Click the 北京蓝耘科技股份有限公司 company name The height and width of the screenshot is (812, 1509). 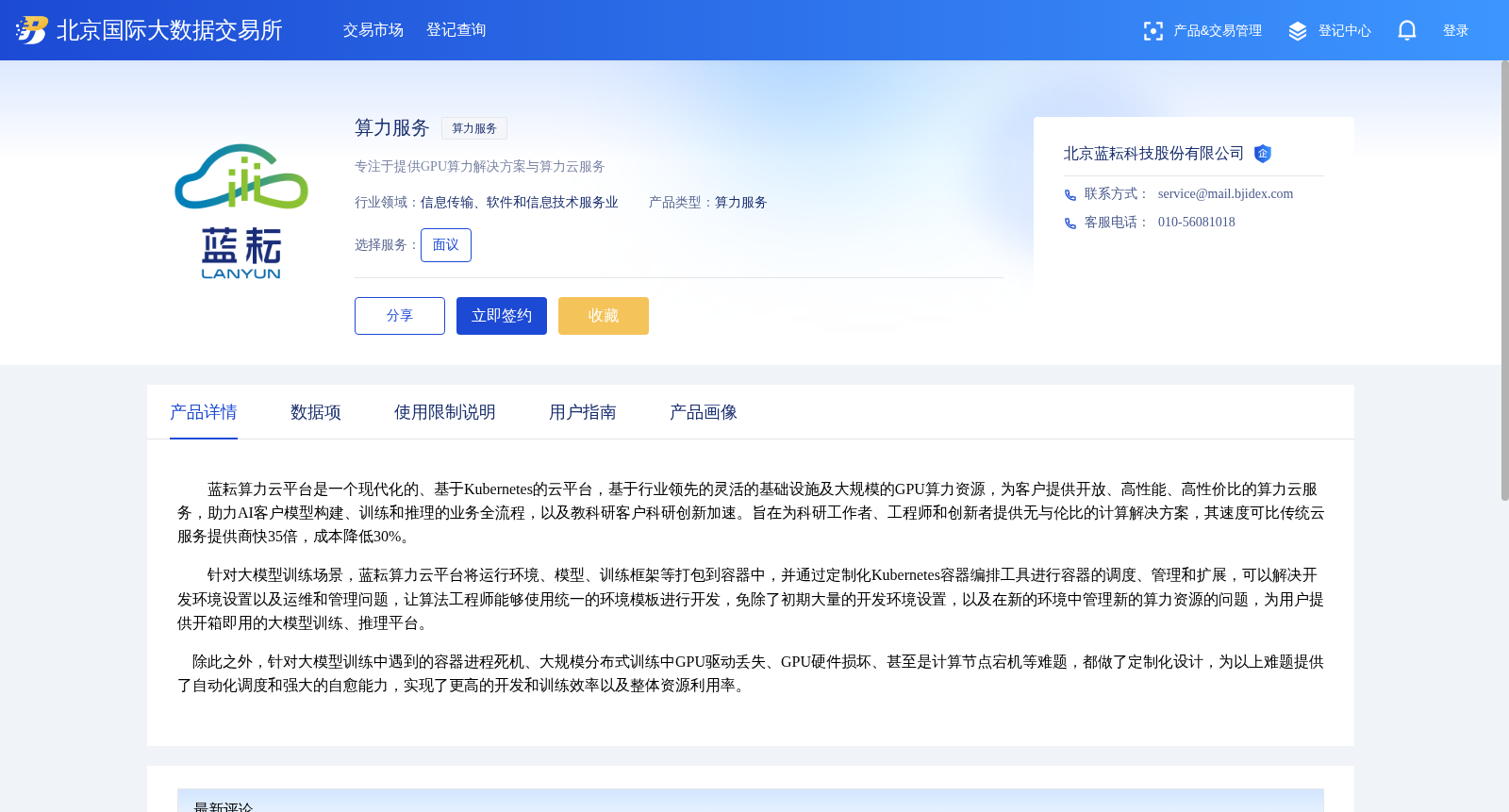1153,154
